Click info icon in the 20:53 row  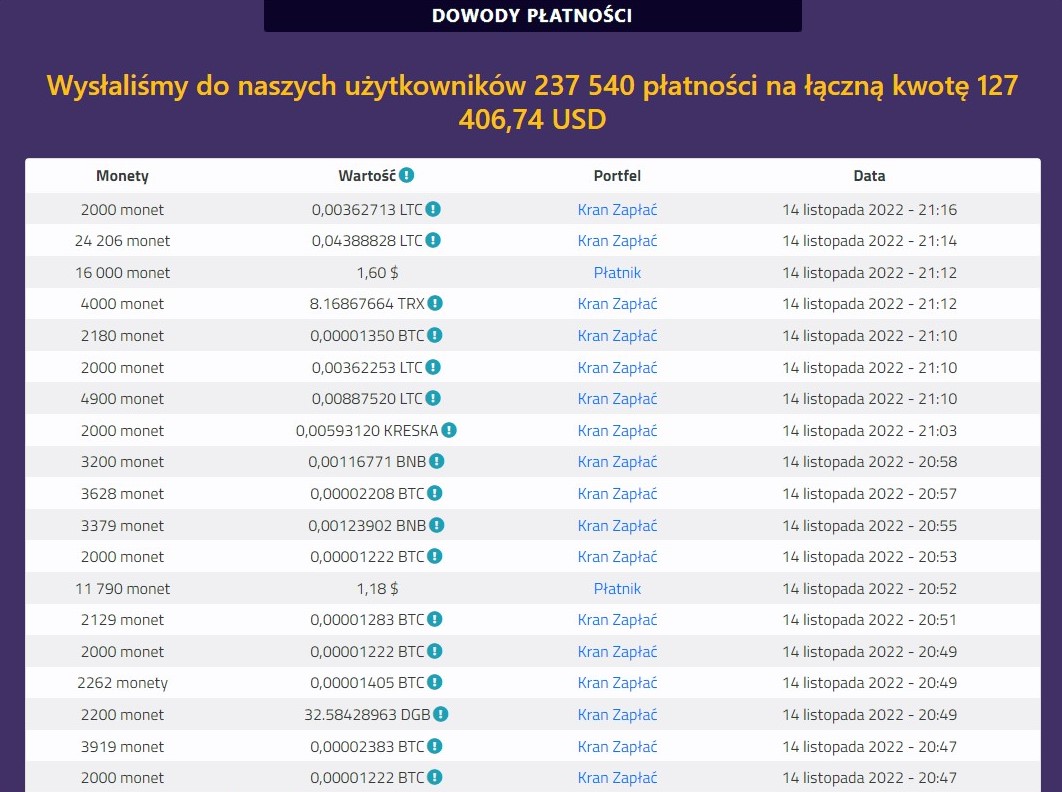tap(435, 556)
